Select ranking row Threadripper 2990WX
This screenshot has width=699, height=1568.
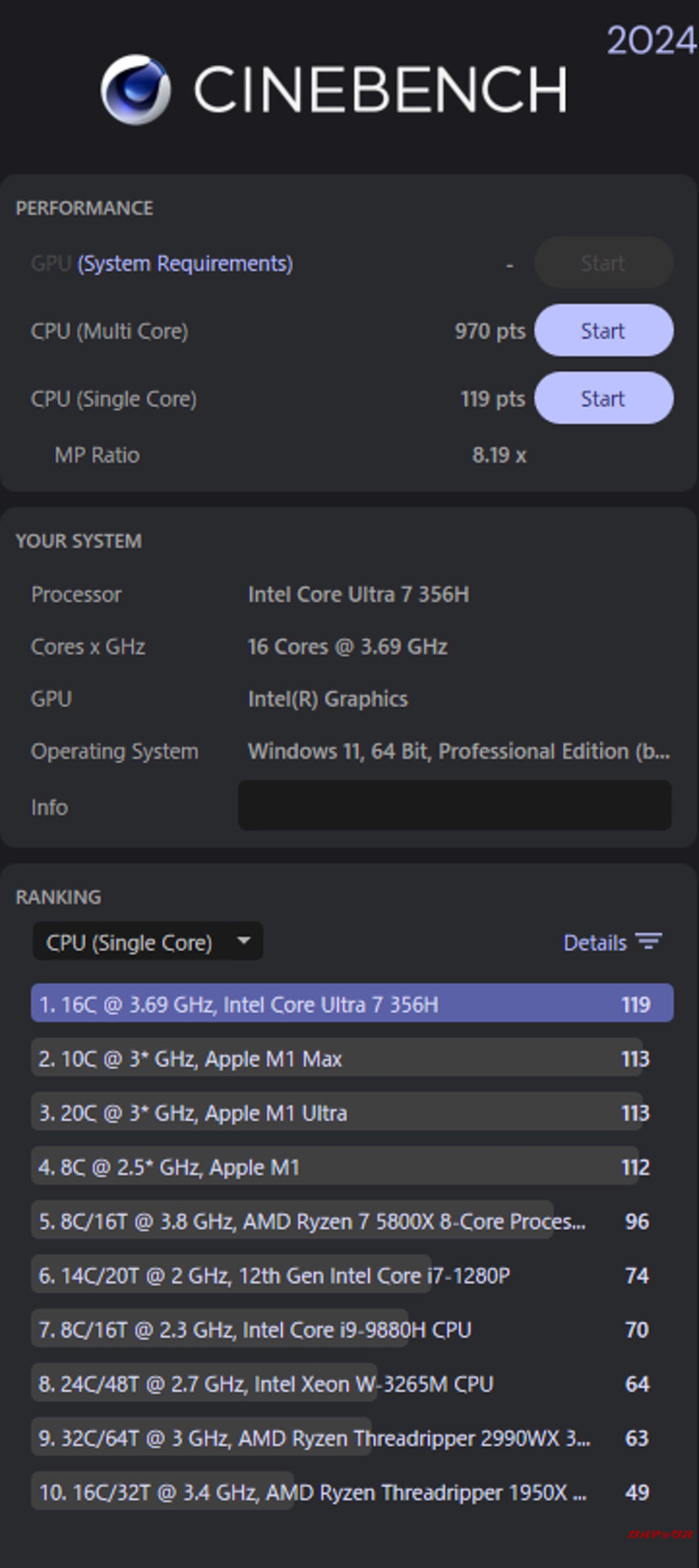point(352,1437)
